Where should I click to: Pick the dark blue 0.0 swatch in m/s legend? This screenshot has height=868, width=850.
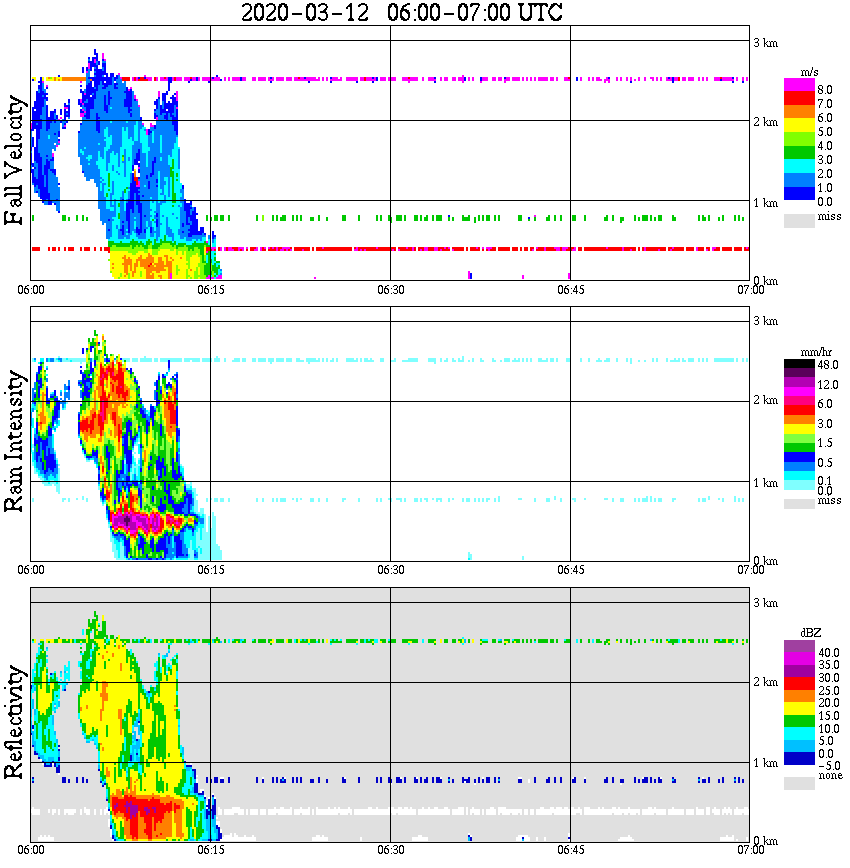[799, 193]
